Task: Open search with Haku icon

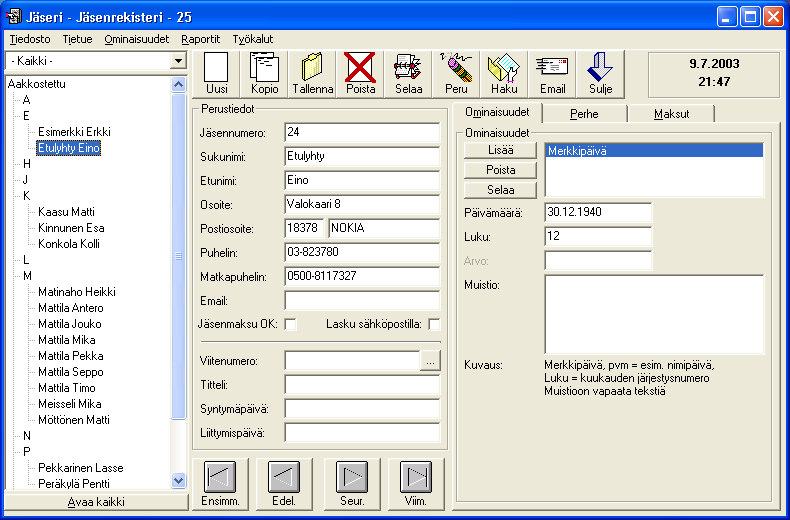Action: pos(504,74)
